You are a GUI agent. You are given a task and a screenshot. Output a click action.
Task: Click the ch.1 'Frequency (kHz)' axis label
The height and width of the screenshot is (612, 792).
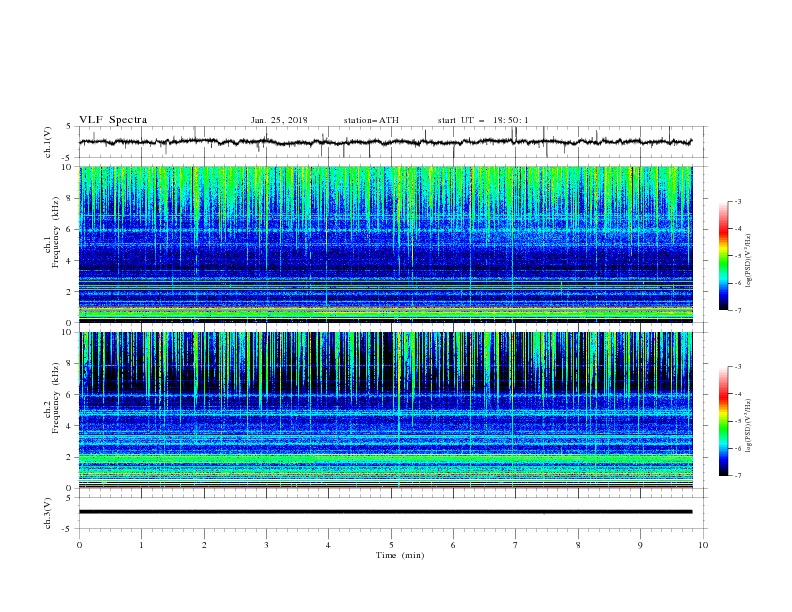[56, 233]
